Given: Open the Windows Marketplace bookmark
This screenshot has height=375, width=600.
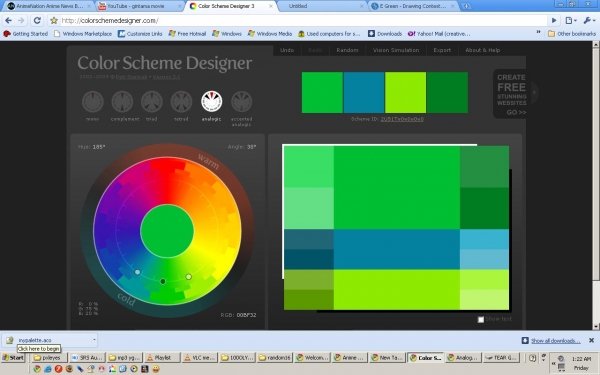Looking at the screenshot, I should coord(83,34).
